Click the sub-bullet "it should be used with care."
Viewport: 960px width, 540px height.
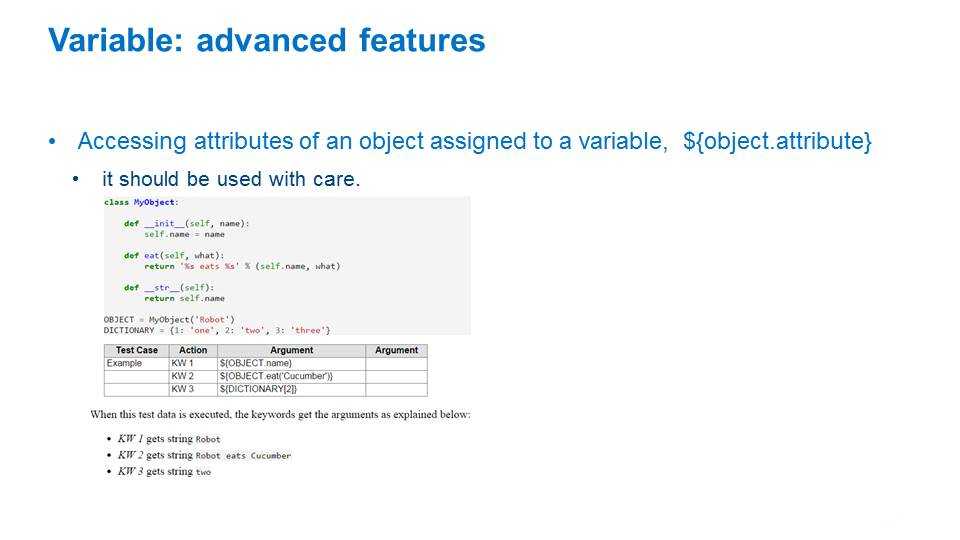(230, 179)
